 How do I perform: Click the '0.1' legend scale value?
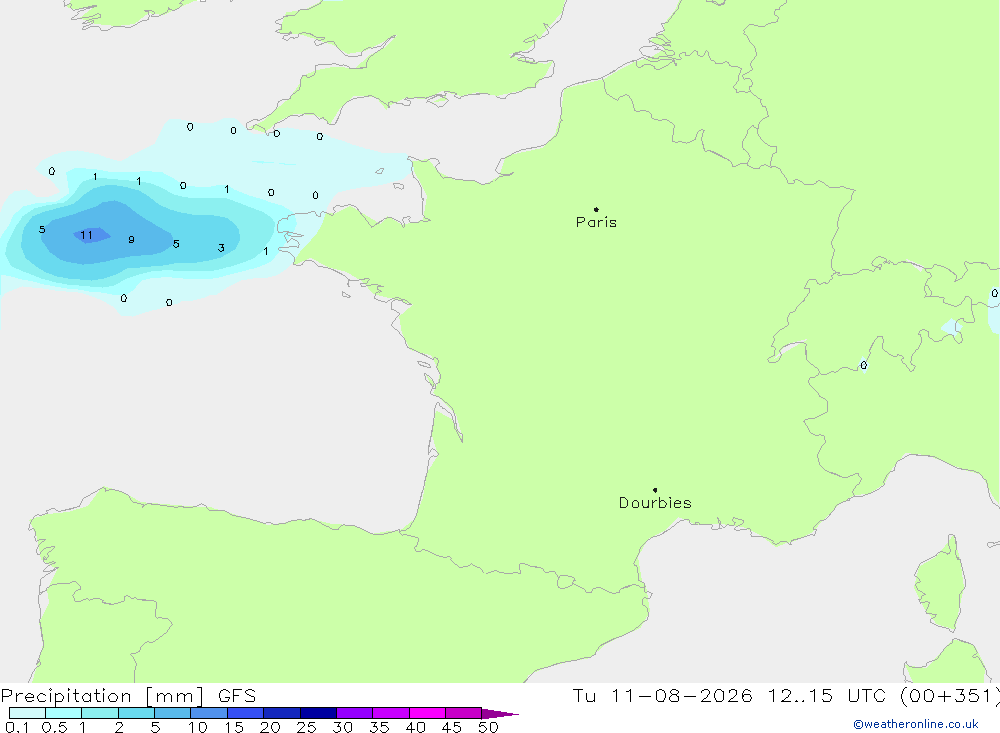(x=17, y=727)
